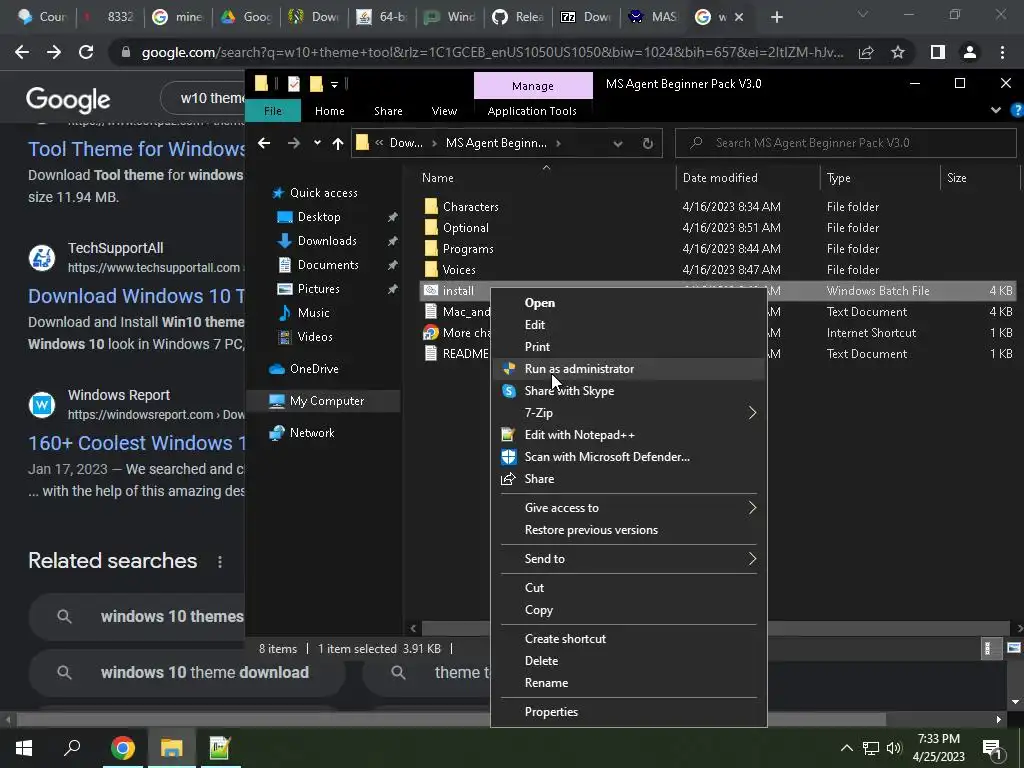The image size is (1024, 768).
Task: Select Network in the sidebar
Action: [x=312, y=433]
